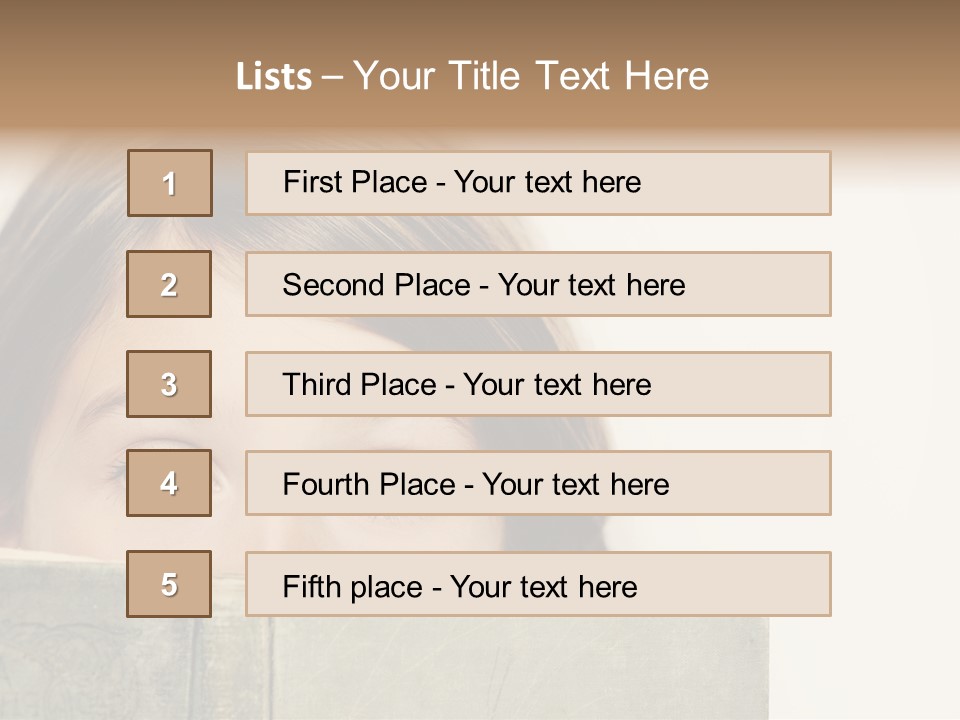Click the word "First" in row one
Image resolution: width=960 pixels, height=720 pixels.
click(x=312, y=182)
